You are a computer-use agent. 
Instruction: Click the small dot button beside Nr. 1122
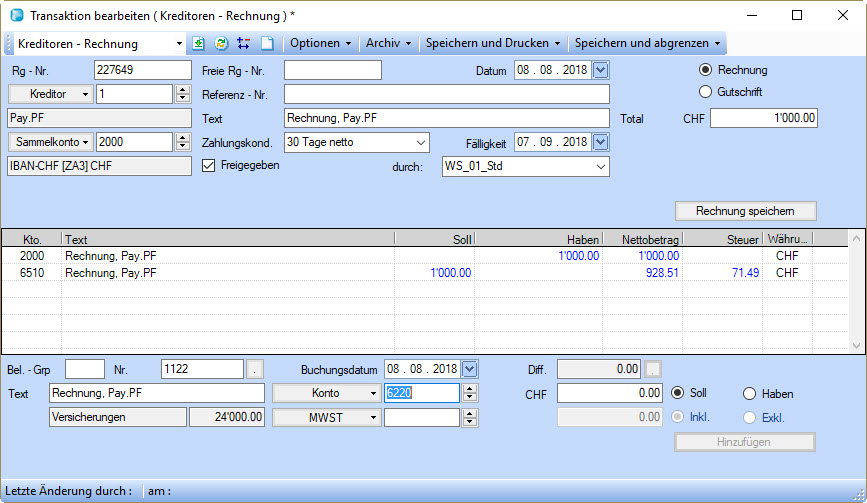(256, 369)
